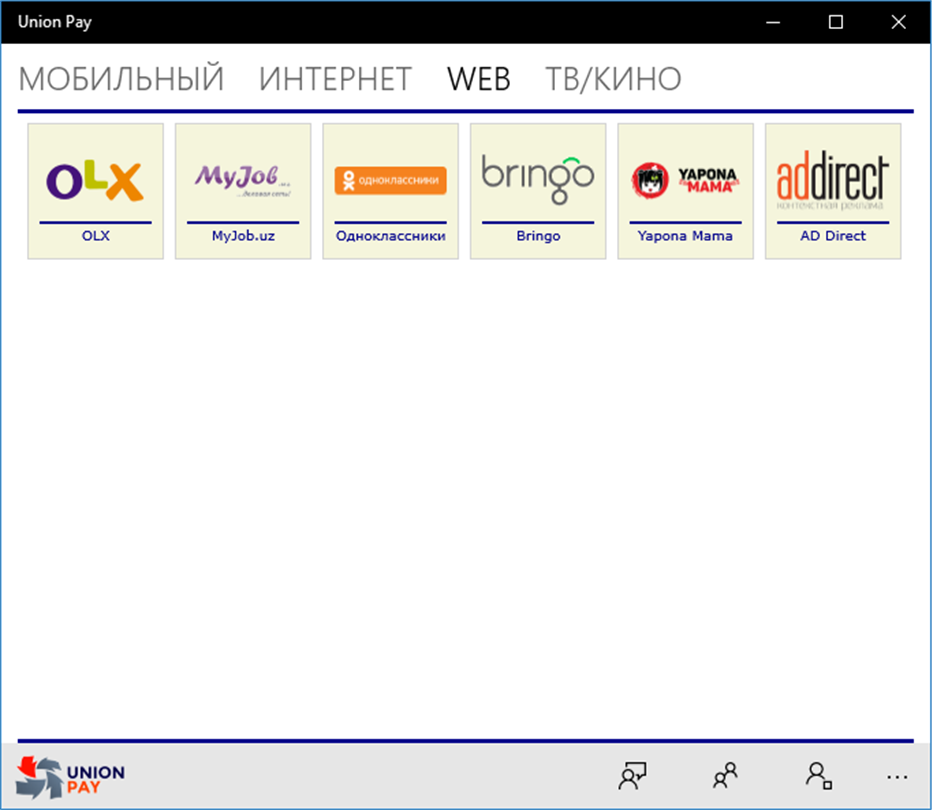Open the addirect logo tile

pyautogui.click(x=833, y=191)
